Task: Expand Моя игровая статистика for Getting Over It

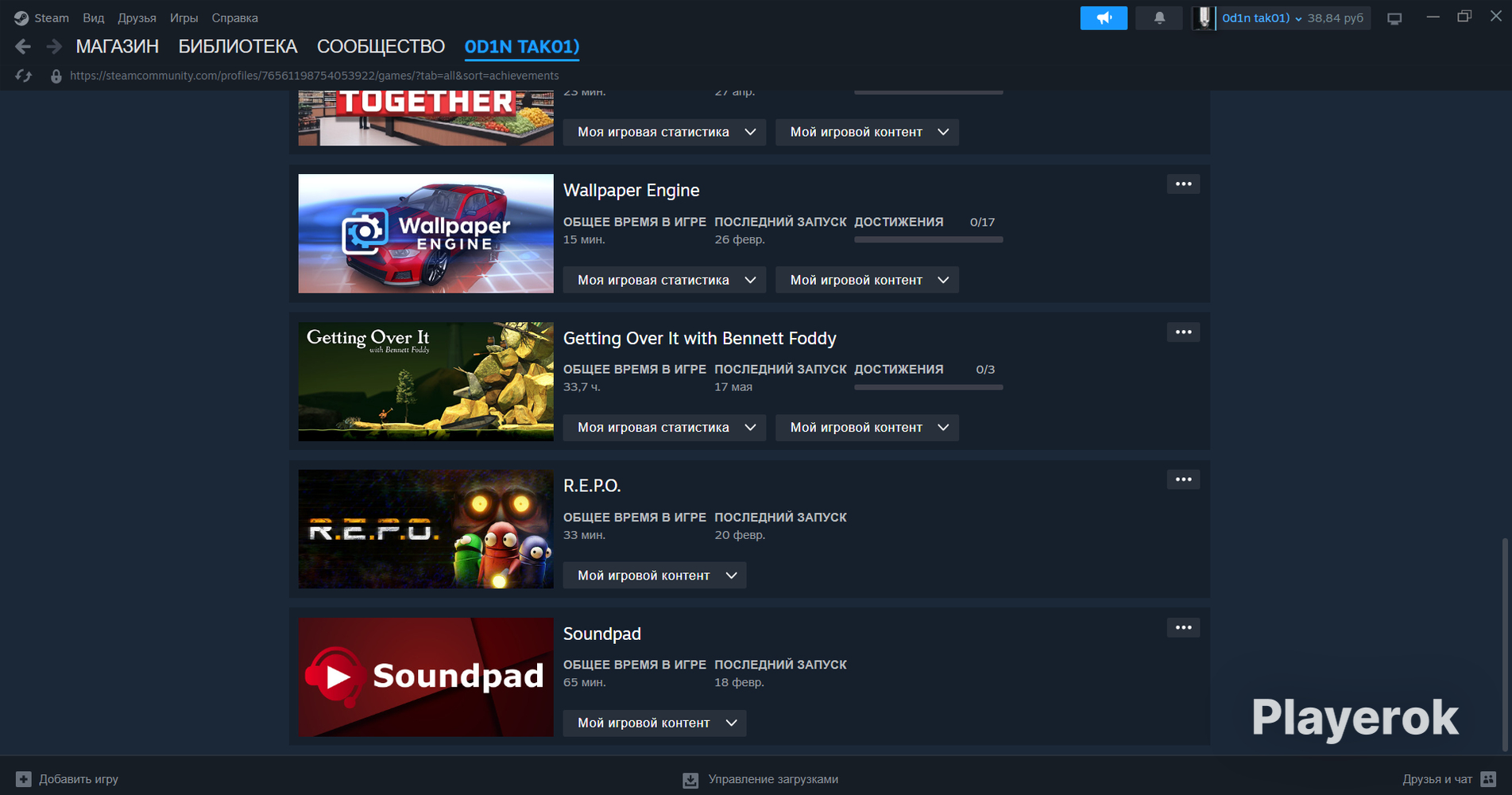Action: click(664, 428)
